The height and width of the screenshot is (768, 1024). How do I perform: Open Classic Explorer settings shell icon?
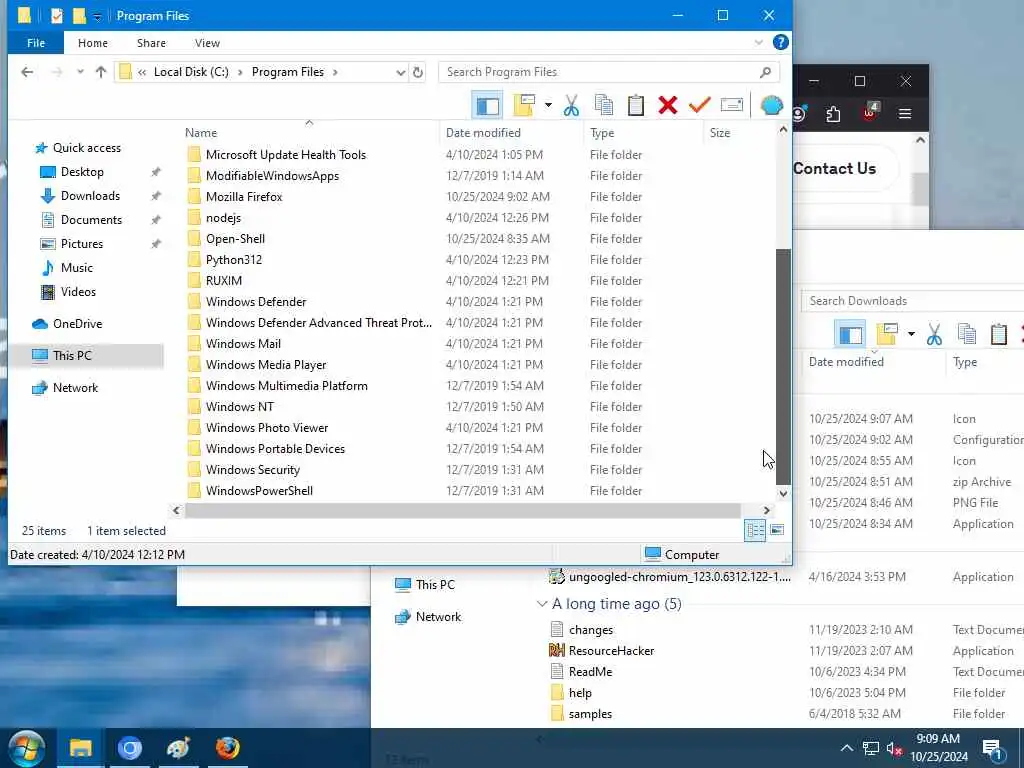point(771,105)
